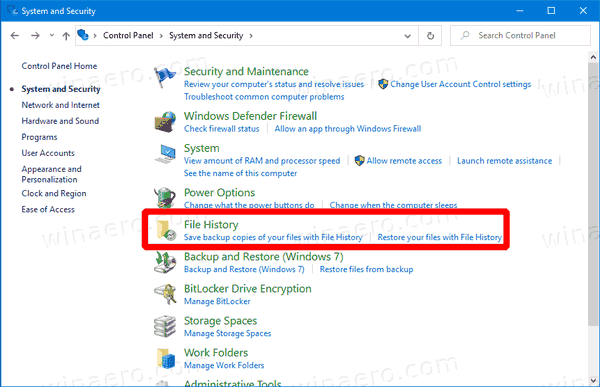Screen dimensions: 600x387
Task: Click the vertical scrollbar thumb
Action: point(593,194)
